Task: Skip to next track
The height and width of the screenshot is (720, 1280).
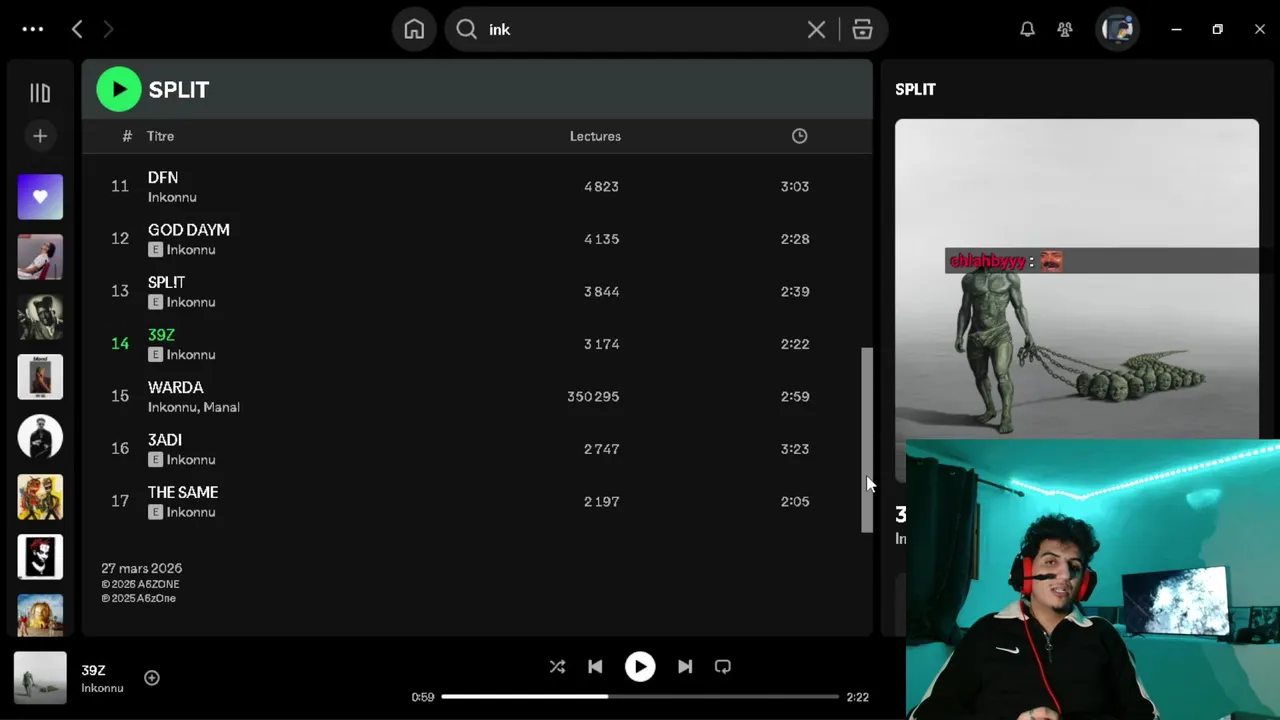Action: click(x=685, y=667)
